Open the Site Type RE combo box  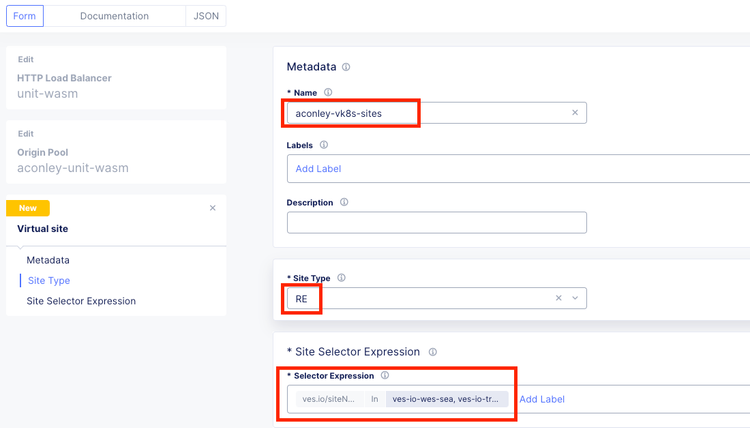420,298
